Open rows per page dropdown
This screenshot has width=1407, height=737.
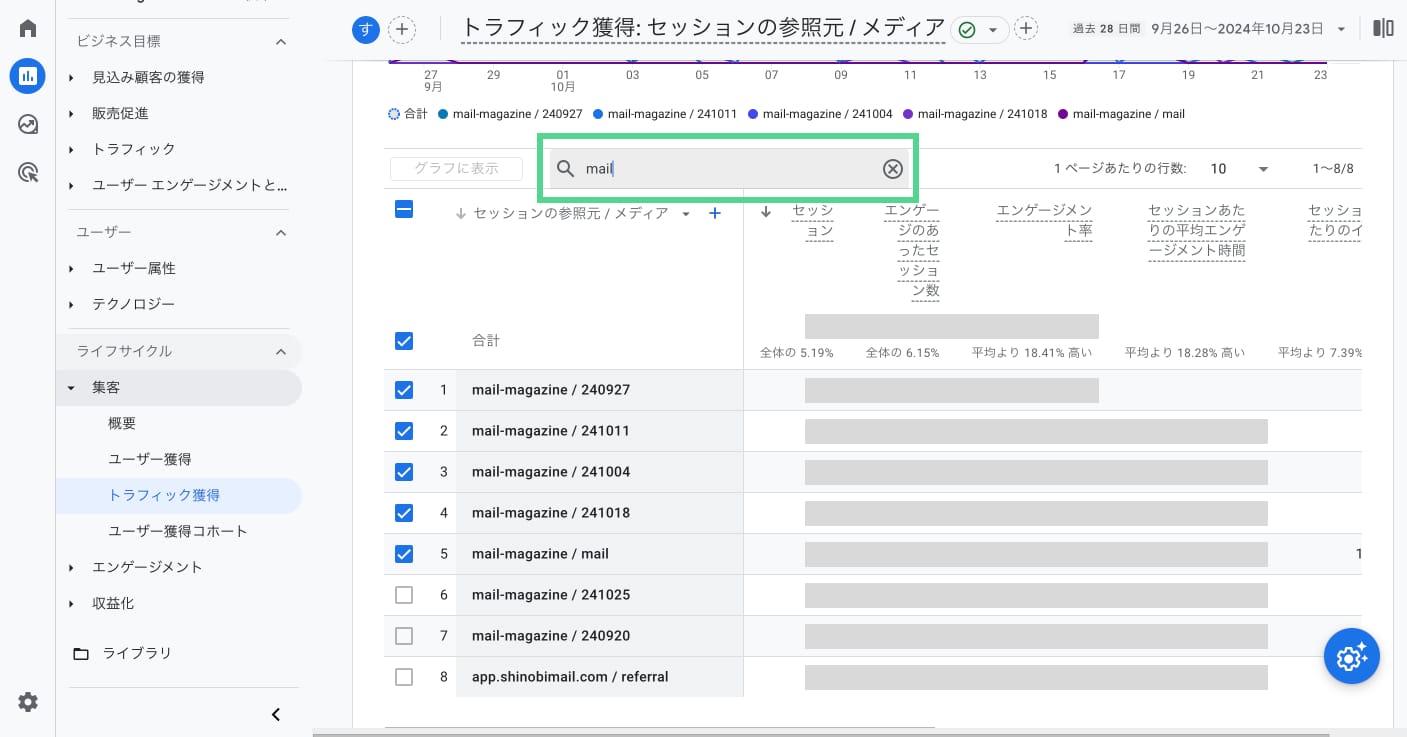point(1238,169)
